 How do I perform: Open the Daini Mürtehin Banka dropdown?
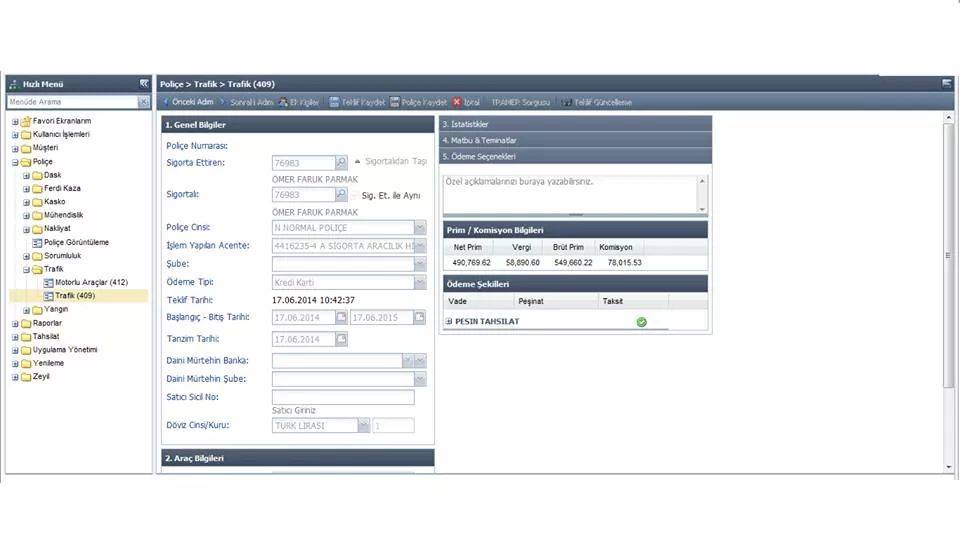tap(420, 361)
